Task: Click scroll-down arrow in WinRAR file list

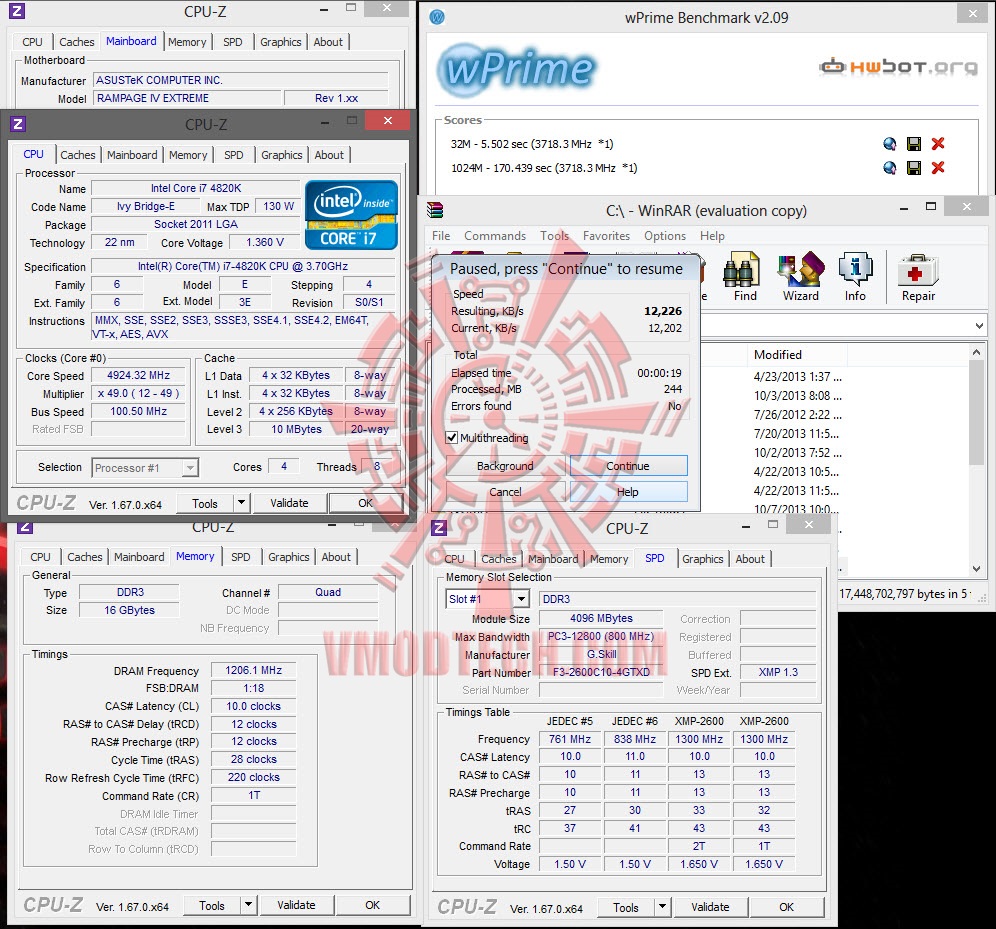Action: point(976,569)
